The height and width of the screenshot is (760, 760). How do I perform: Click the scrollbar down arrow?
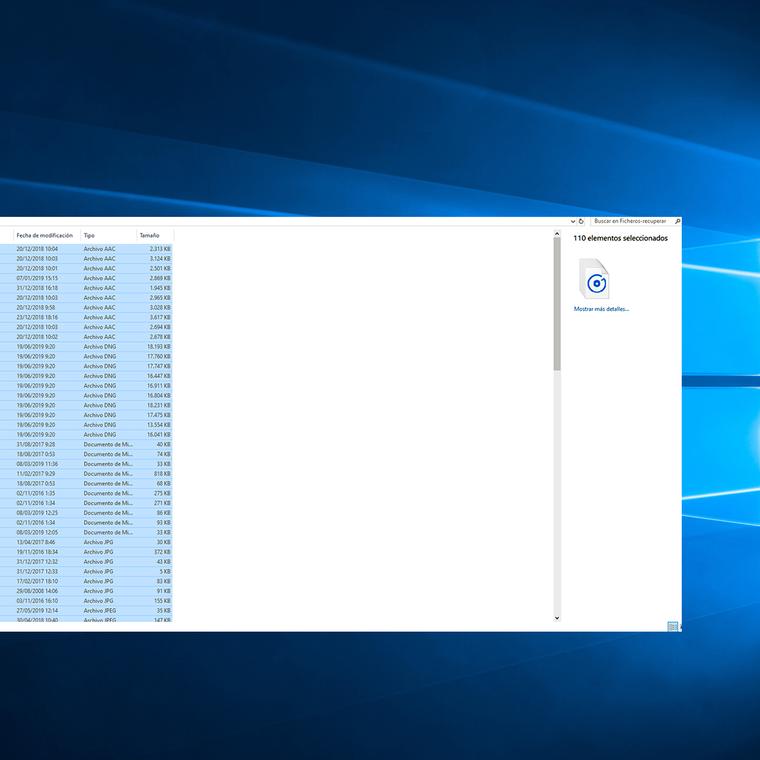coord(557,618)
